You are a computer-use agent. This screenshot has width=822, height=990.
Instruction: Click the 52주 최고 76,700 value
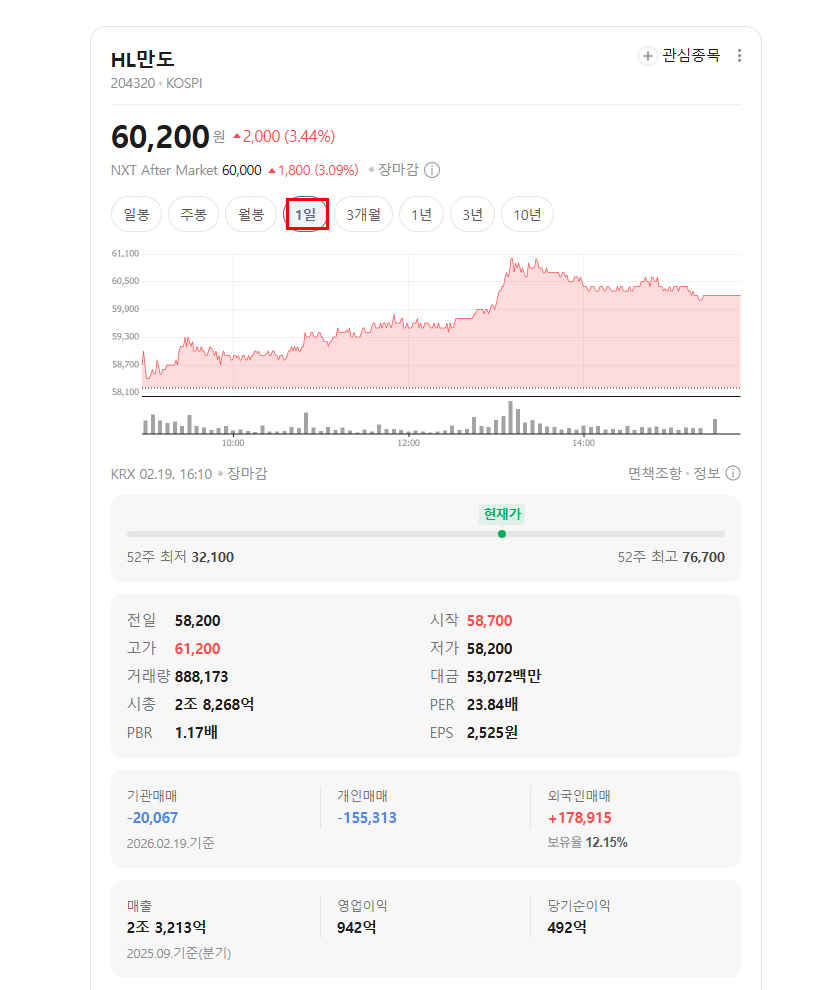[x=703, y=557]
